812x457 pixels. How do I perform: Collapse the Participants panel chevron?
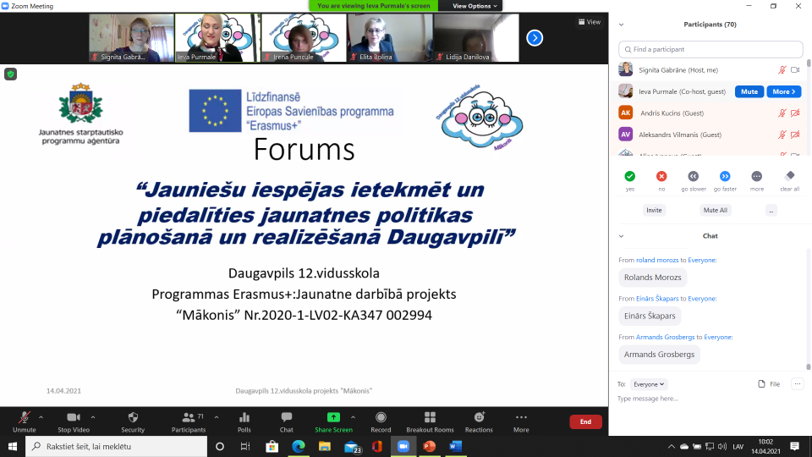click(x=621, y=24)
